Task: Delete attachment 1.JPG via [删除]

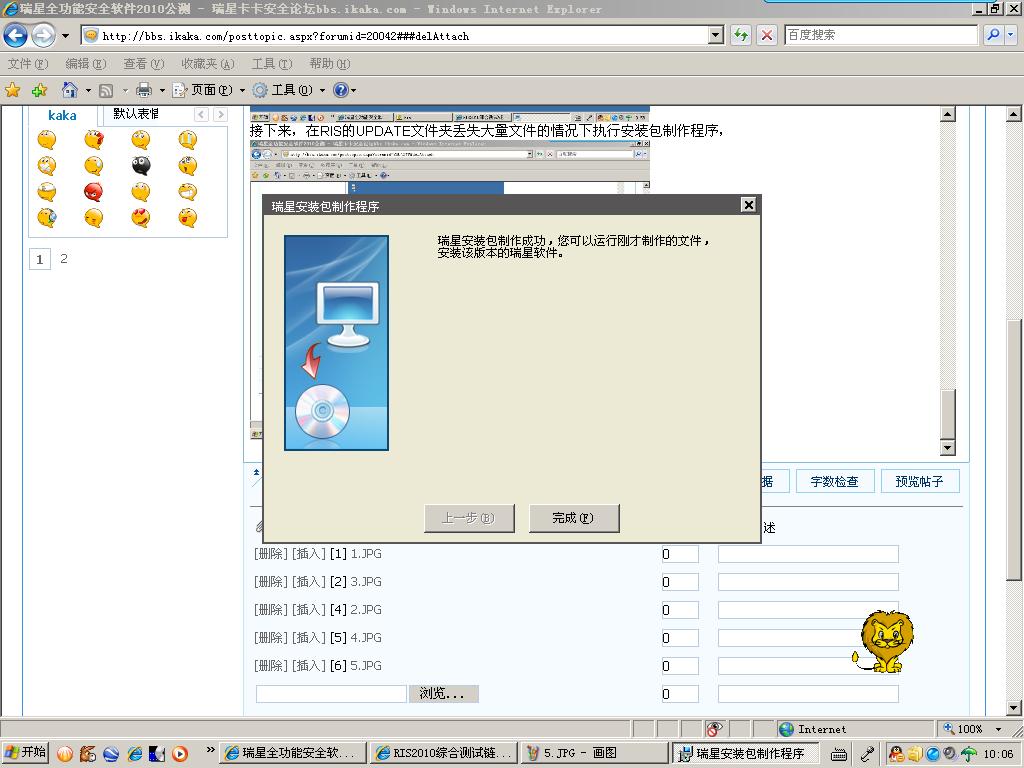Action: click(270, 554)
